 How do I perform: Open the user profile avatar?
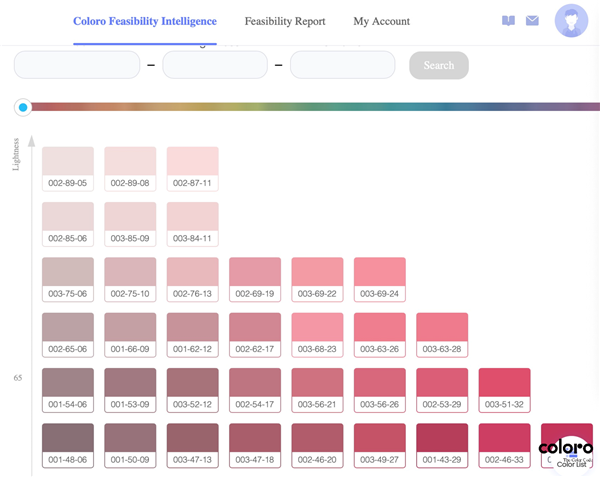(x=571, y=21)
